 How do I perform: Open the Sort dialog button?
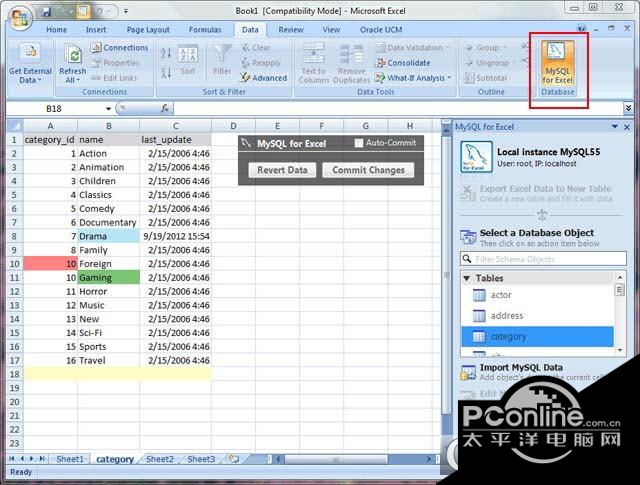(x=187, y=59)
